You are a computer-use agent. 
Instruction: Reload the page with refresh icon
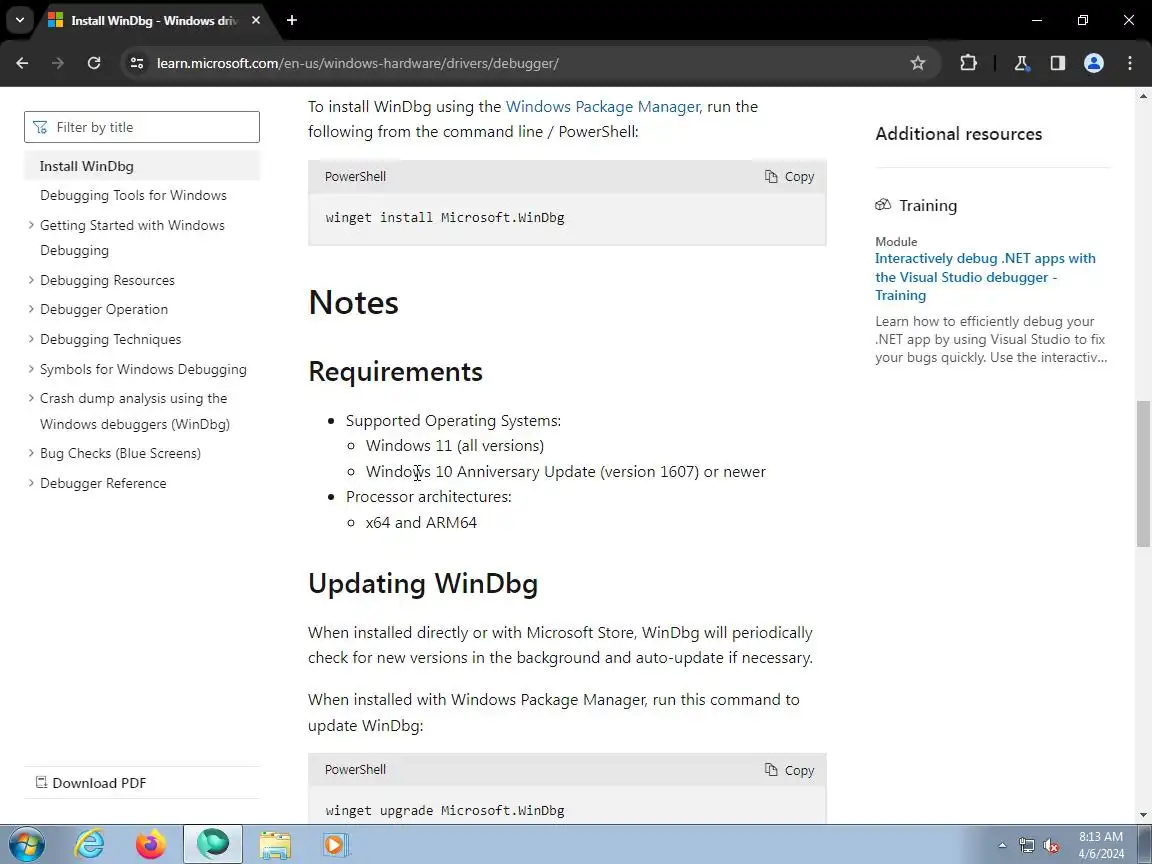(x=93, y=63)
